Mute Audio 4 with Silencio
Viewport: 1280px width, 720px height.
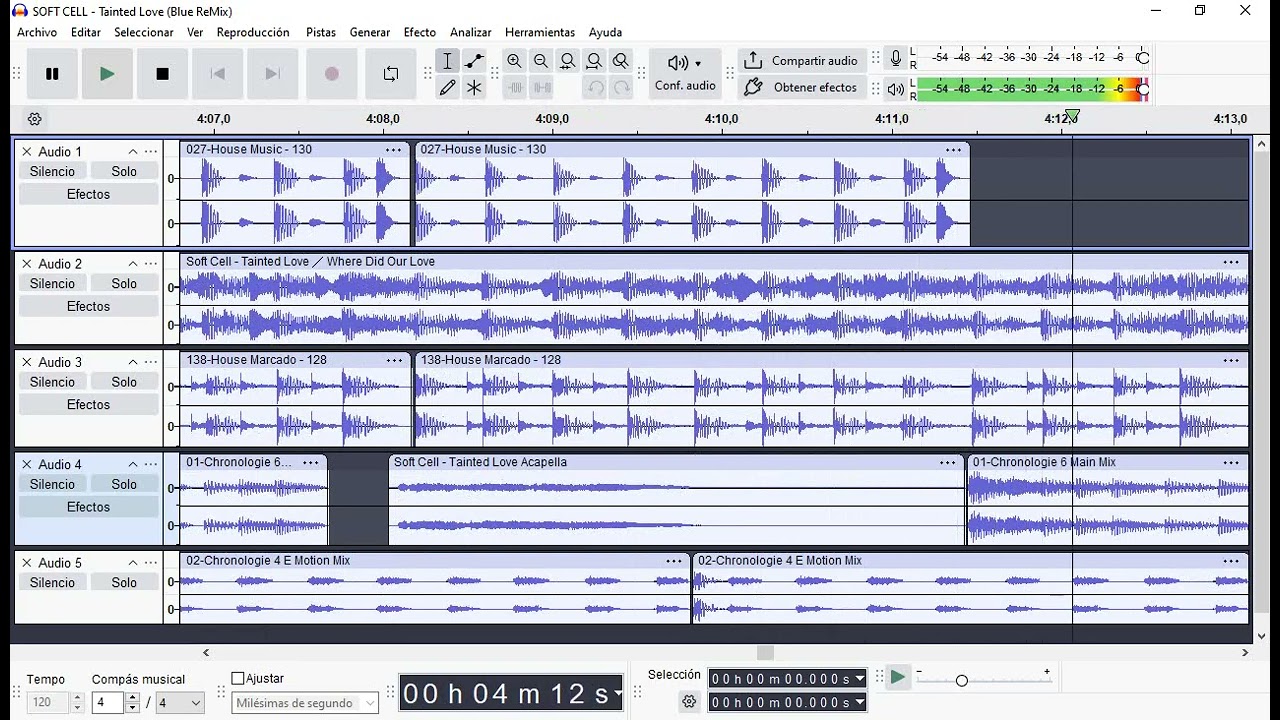[52, 484]
